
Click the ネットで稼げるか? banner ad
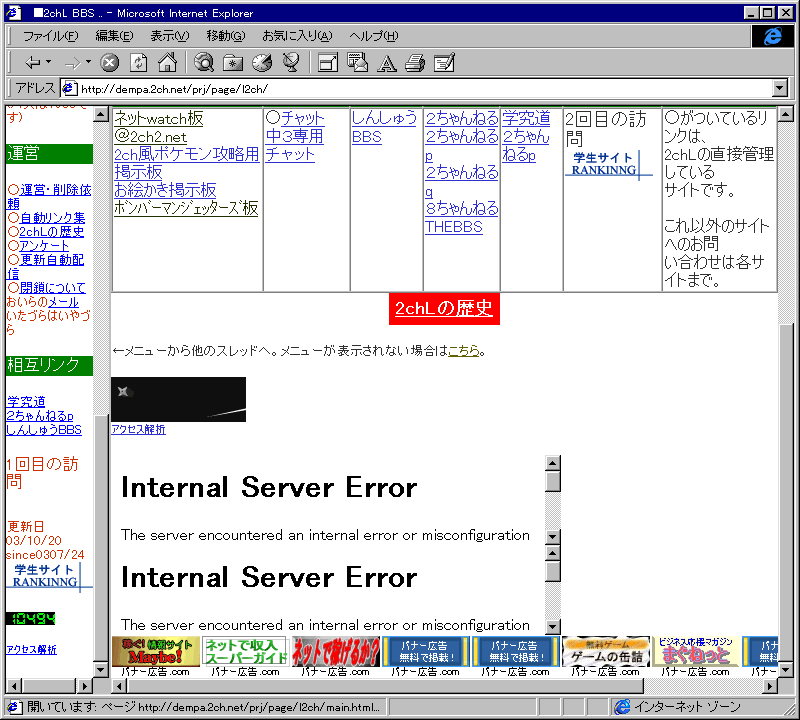336,652
